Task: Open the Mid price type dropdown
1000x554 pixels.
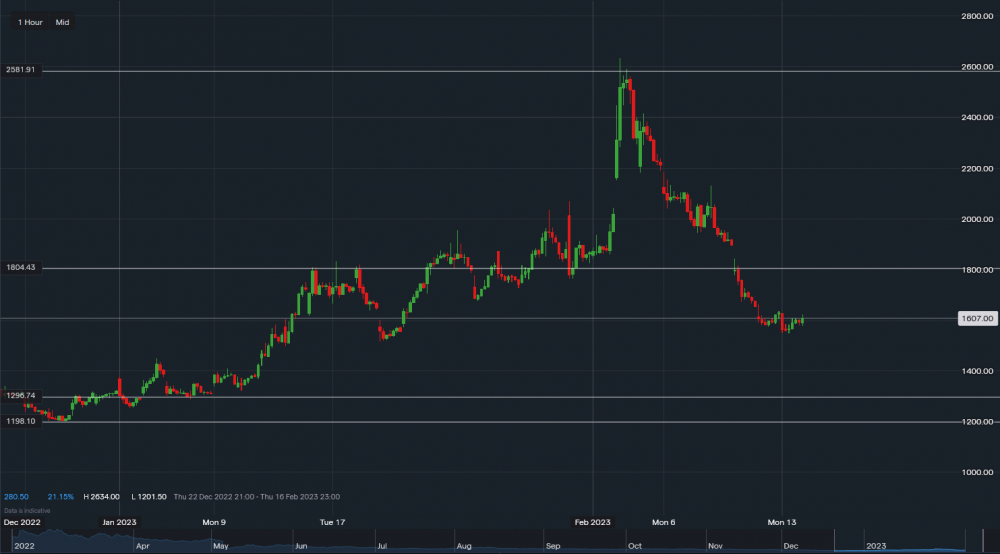Action: tap(62, 22)
